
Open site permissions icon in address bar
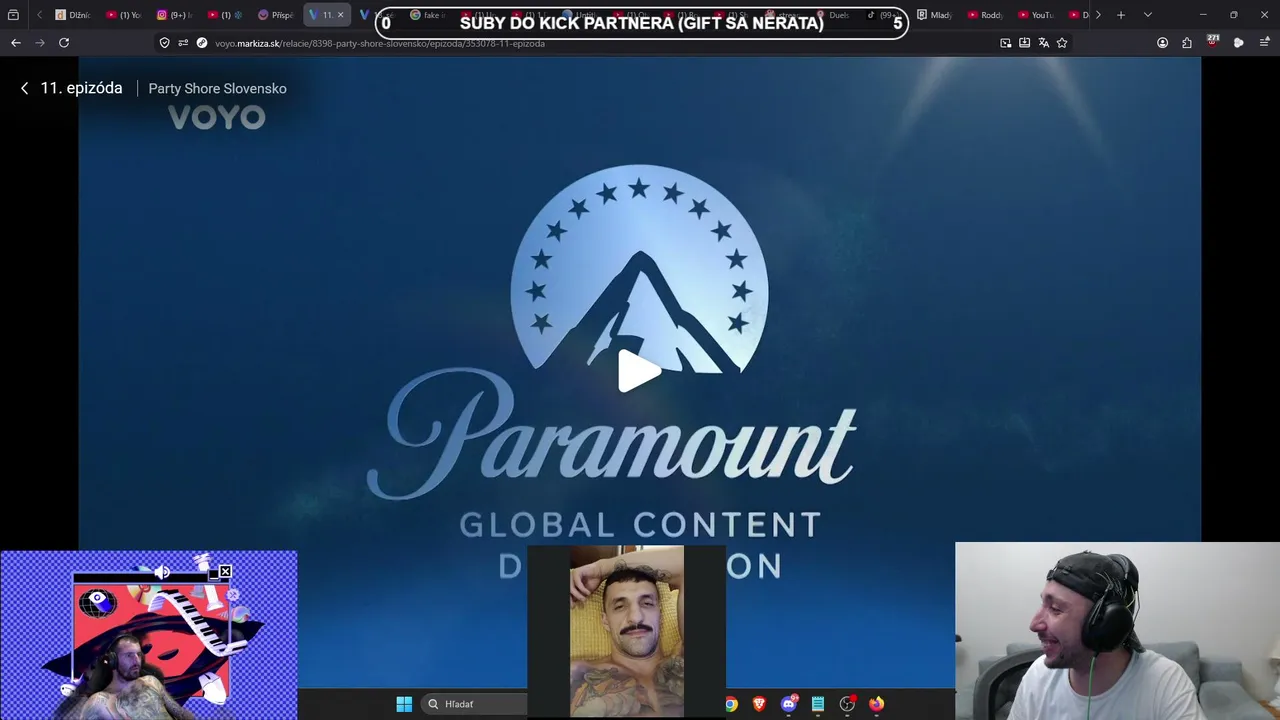pos(183,43)
